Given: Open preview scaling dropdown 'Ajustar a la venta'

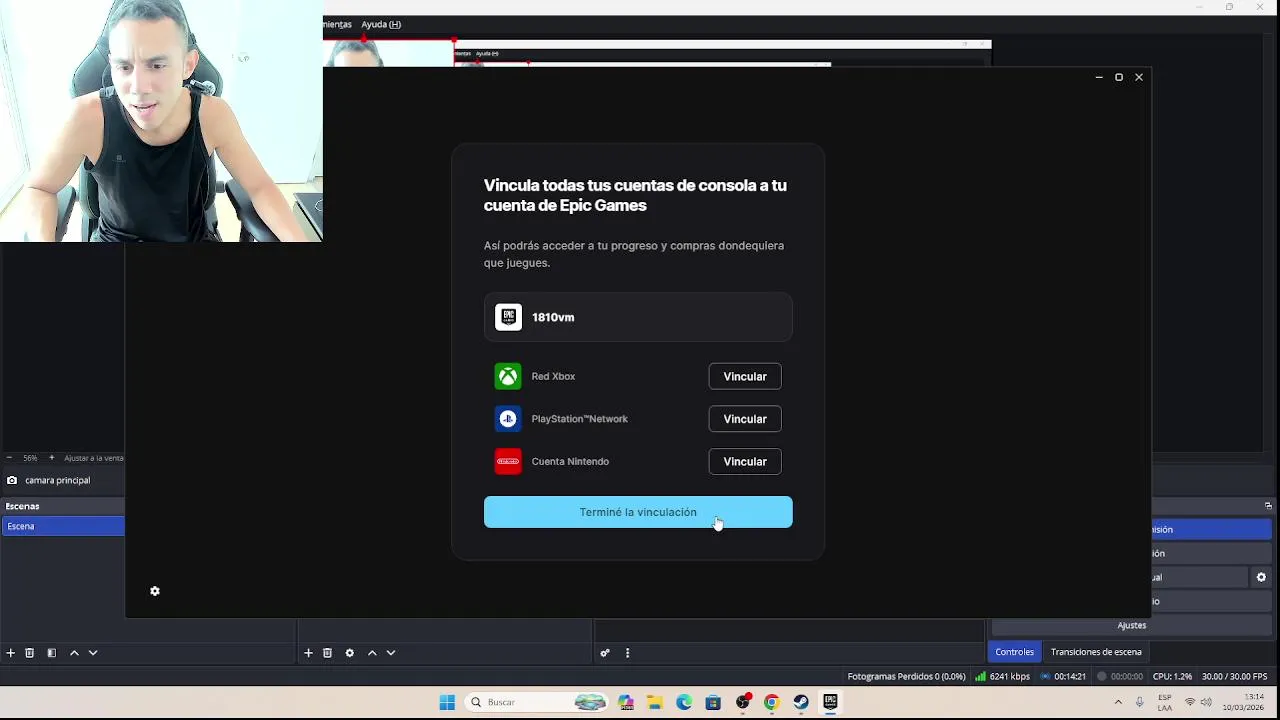Looking at the screenshot, I should point(94,458).
